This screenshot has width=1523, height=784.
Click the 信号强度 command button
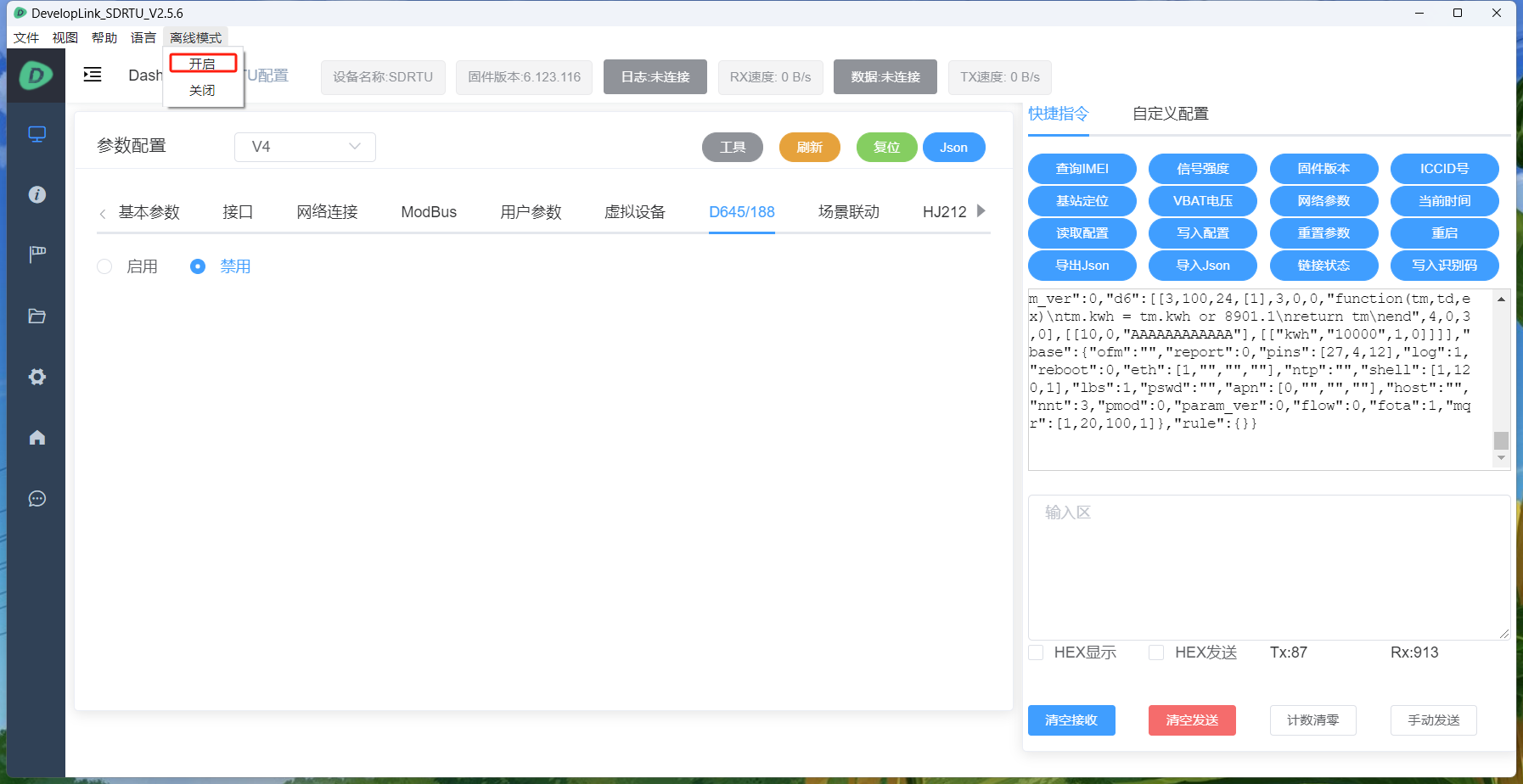(x=1203, y=169)
